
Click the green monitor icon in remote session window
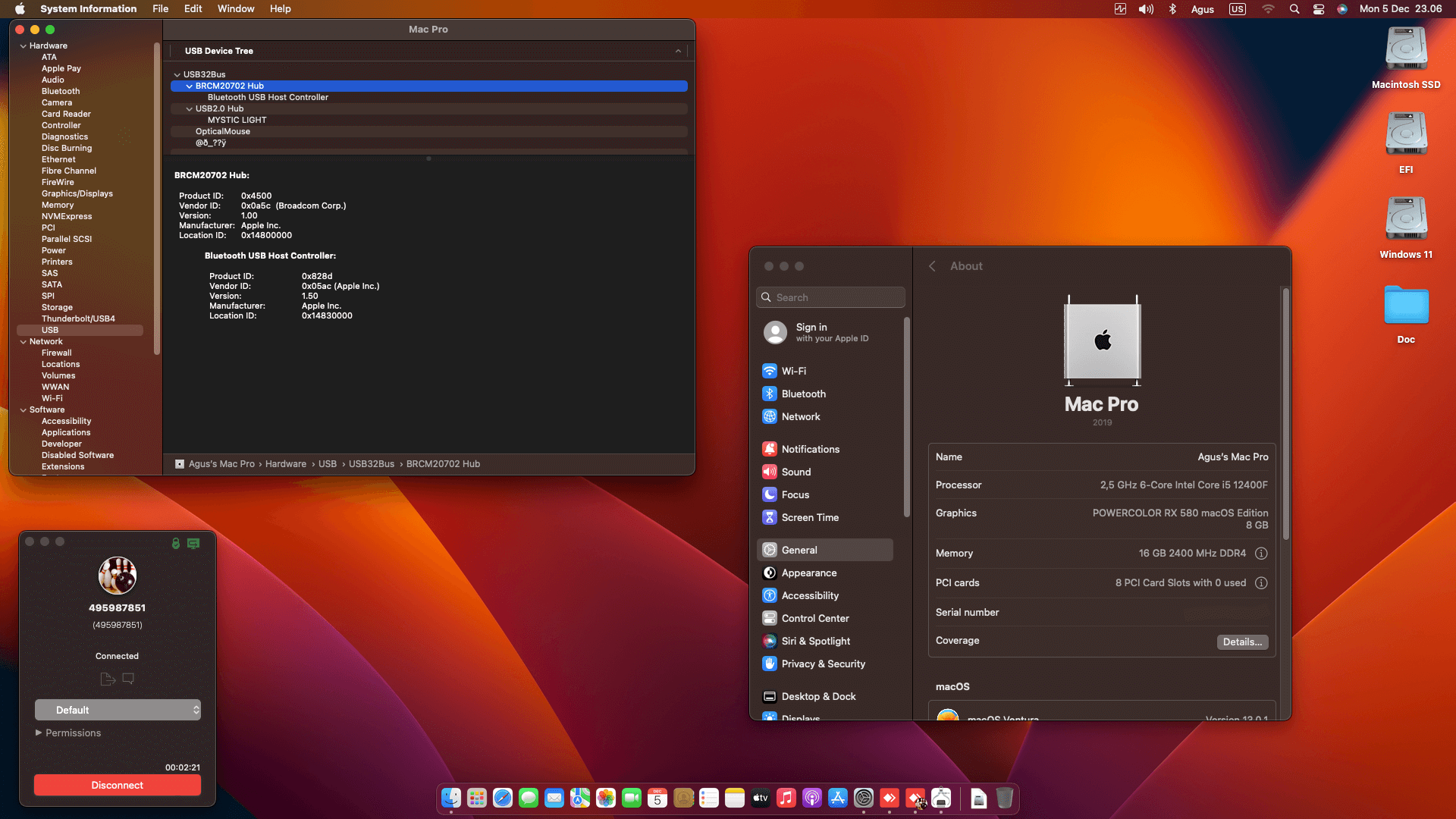(x=193, y=543)
